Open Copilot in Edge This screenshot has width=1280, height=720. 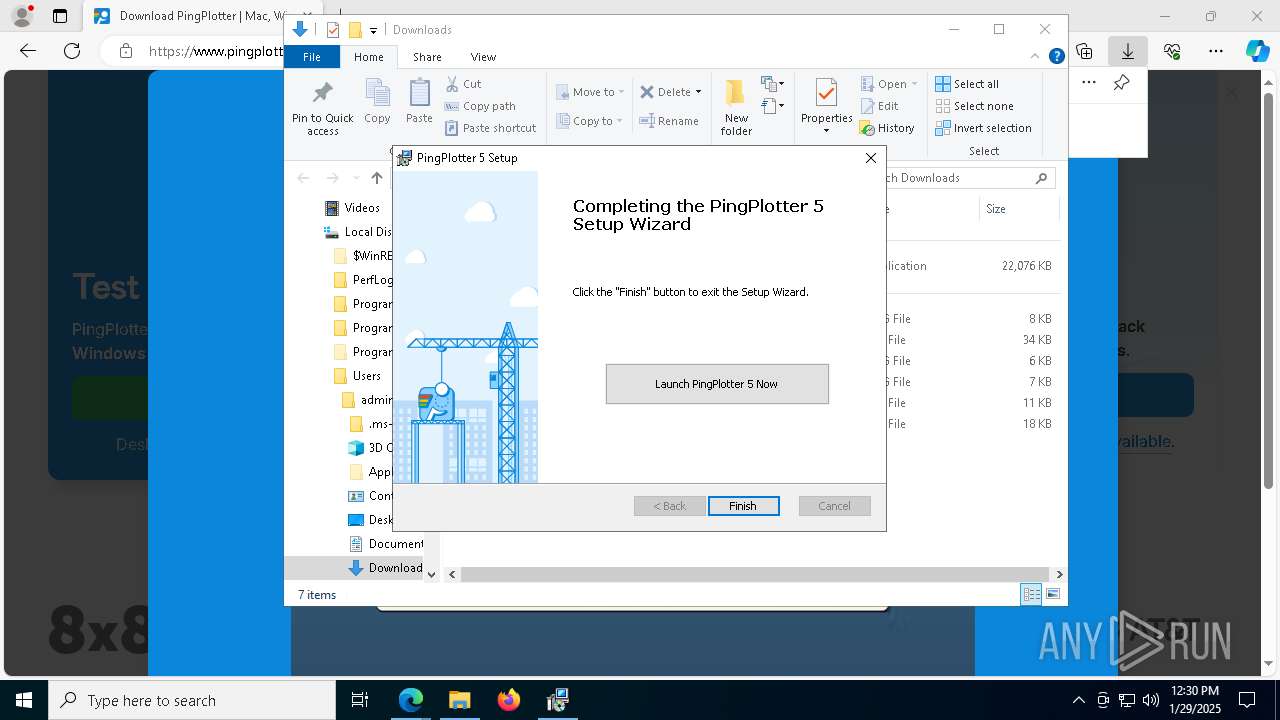(x=1257, y=51)
